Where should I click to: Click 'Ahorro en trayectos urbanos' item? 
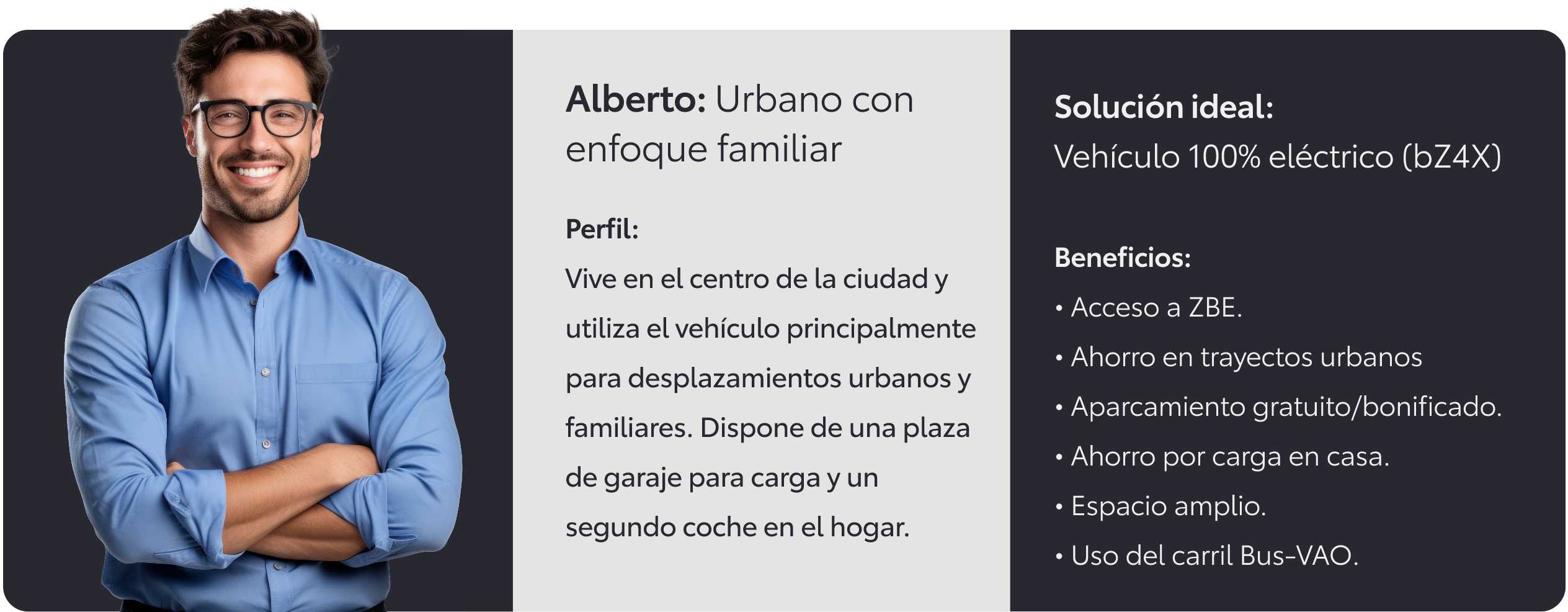1239,357
